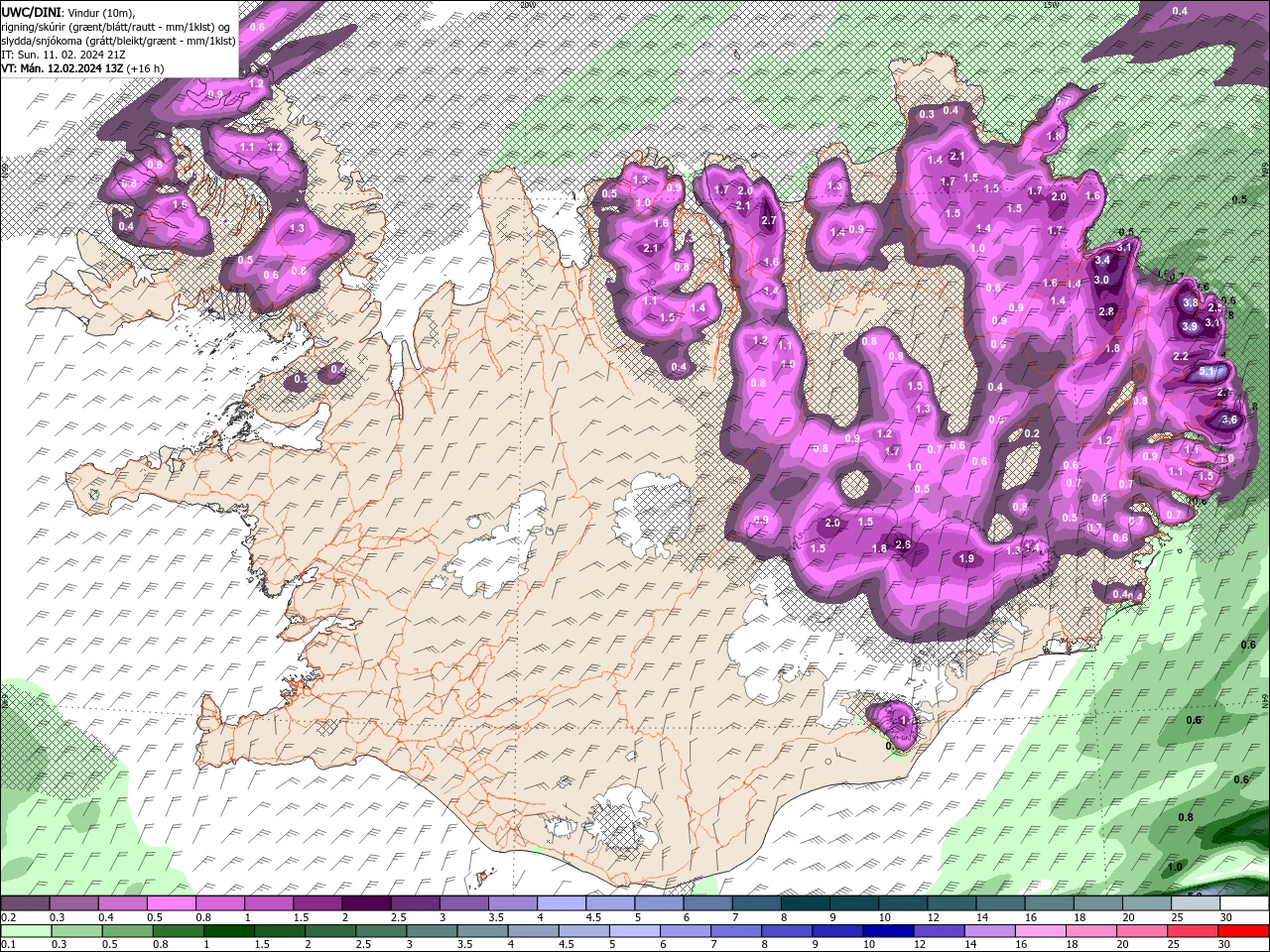Click the palest green 0.1 swatch, lower legend

coord(26,930)
